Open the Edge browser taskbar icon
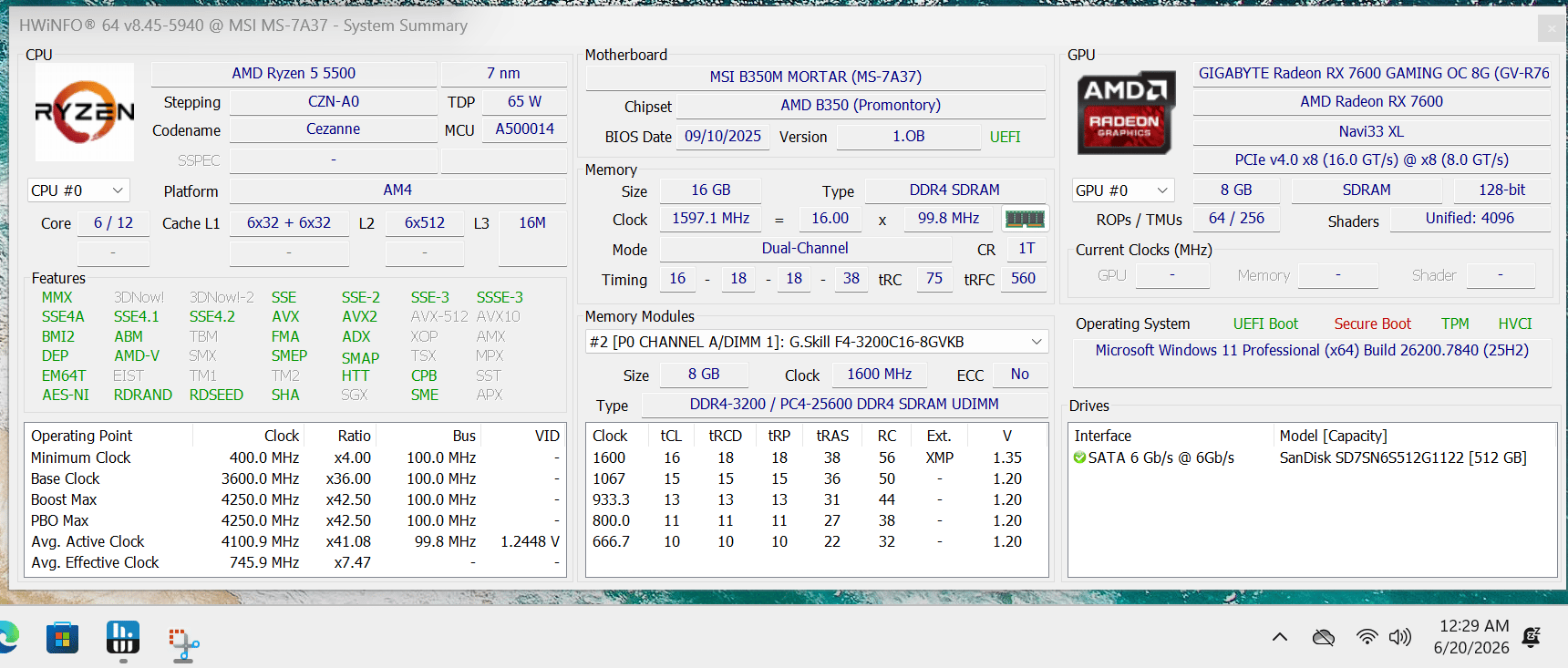 coord(8,637)
